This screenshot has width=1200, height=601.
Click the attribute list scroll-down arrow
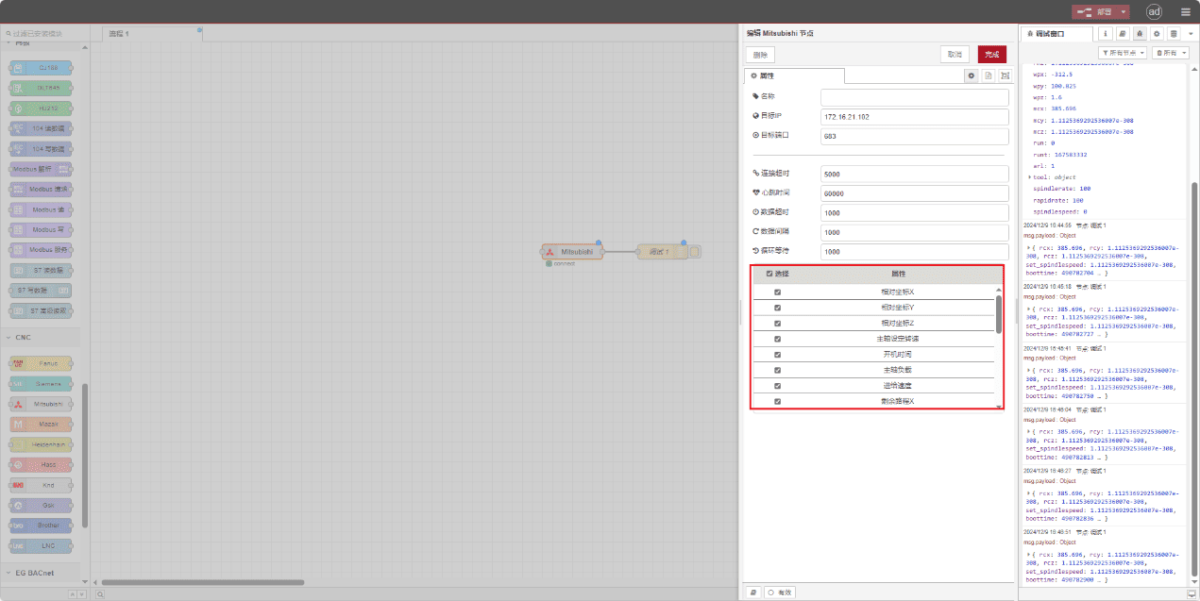[999, 406]
